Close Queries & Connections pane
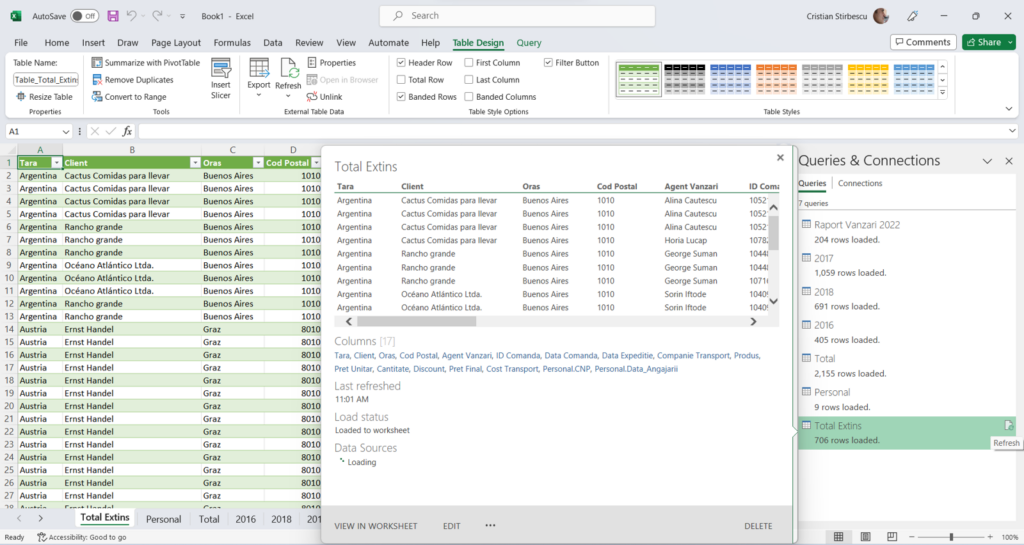1024x545 pixels. pyautogui.click(x=1009, y=161)
